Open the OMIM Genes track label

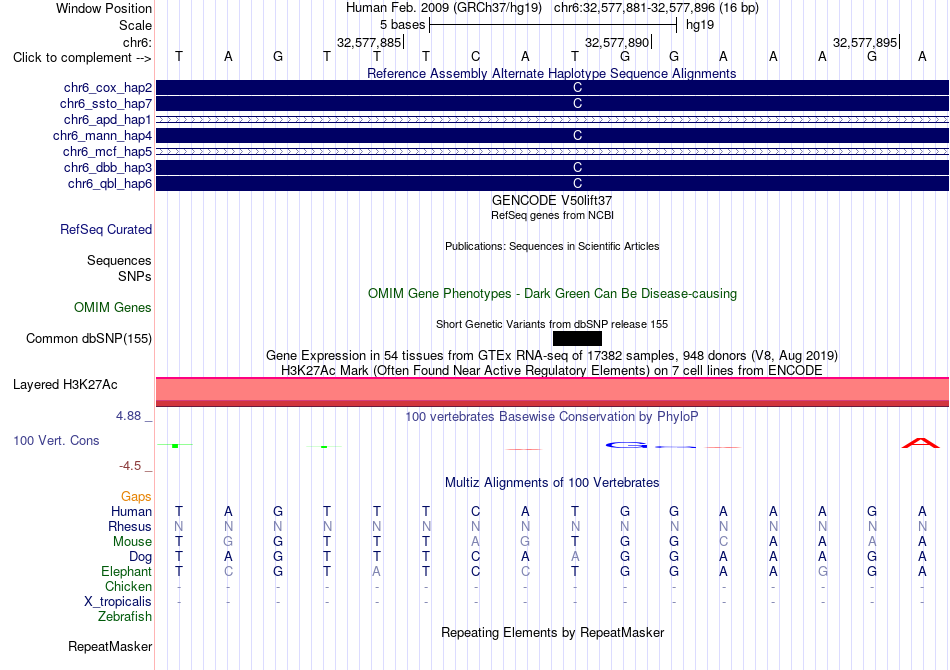click(113, 308)
